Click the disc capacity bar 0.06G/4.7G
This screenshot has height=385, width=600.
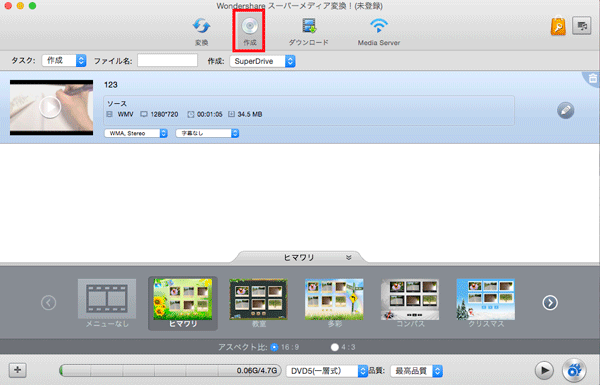pyautogui.click(x=170, y=370)
